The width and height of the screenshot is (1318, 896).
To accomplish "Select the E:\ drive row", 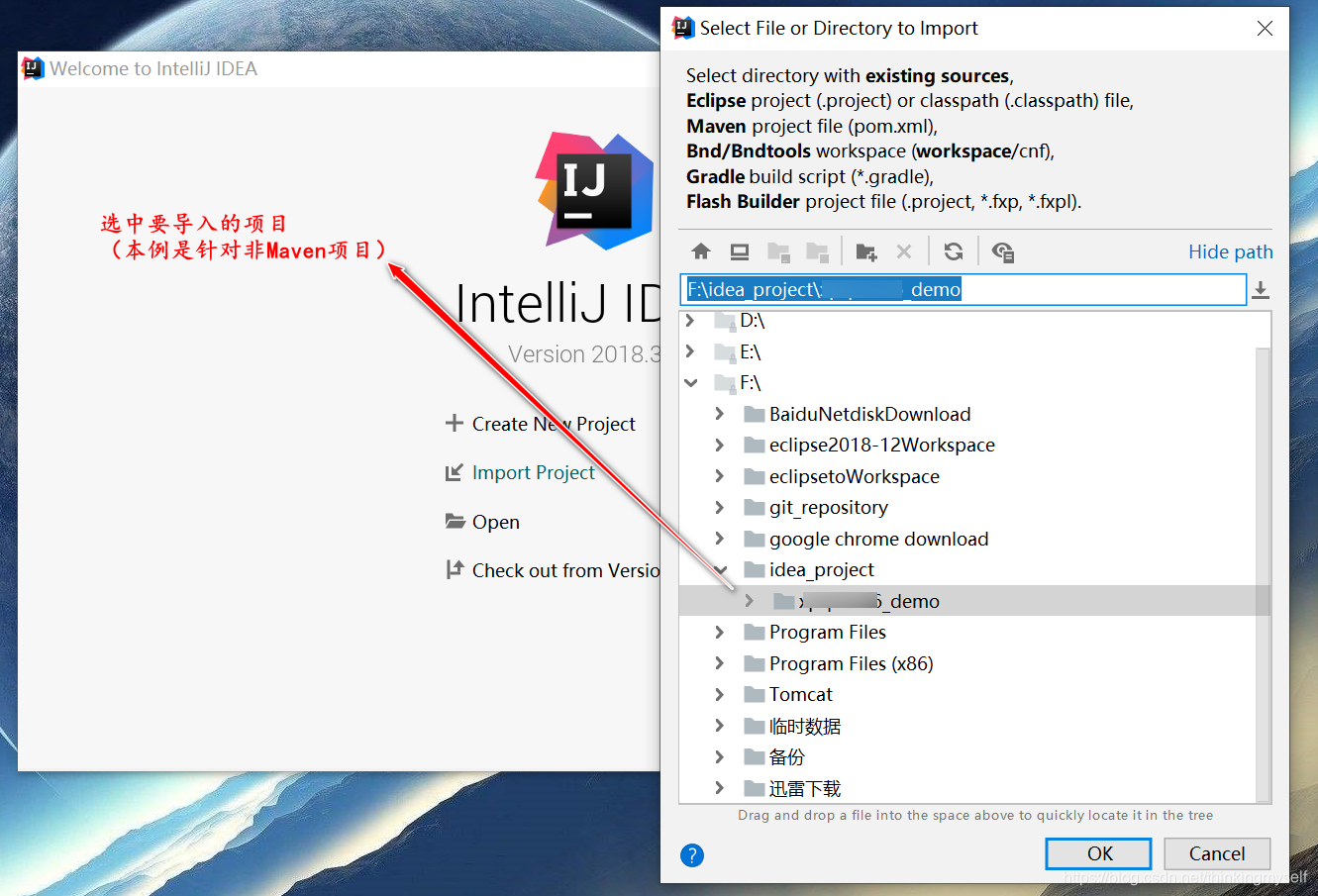I will point(967,351).
